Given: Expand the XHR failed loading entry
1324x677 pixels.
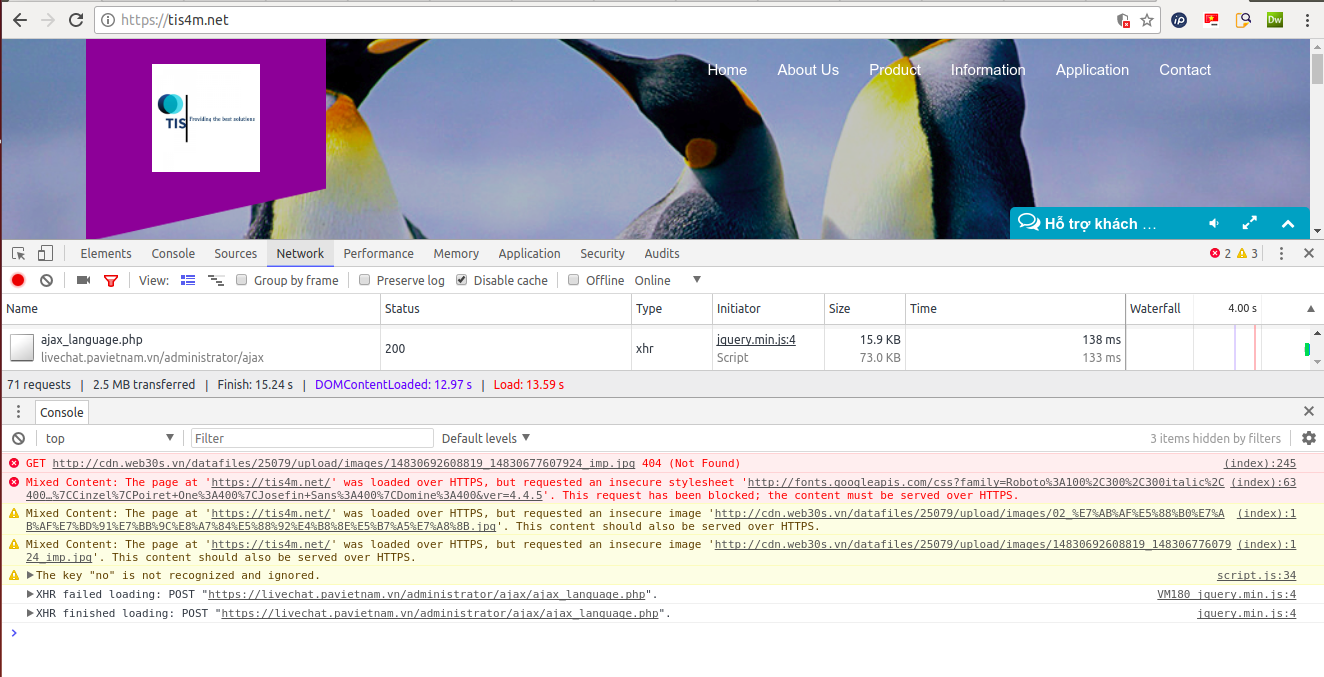Looking at the screenshot, I should click(x=30, y=594).
